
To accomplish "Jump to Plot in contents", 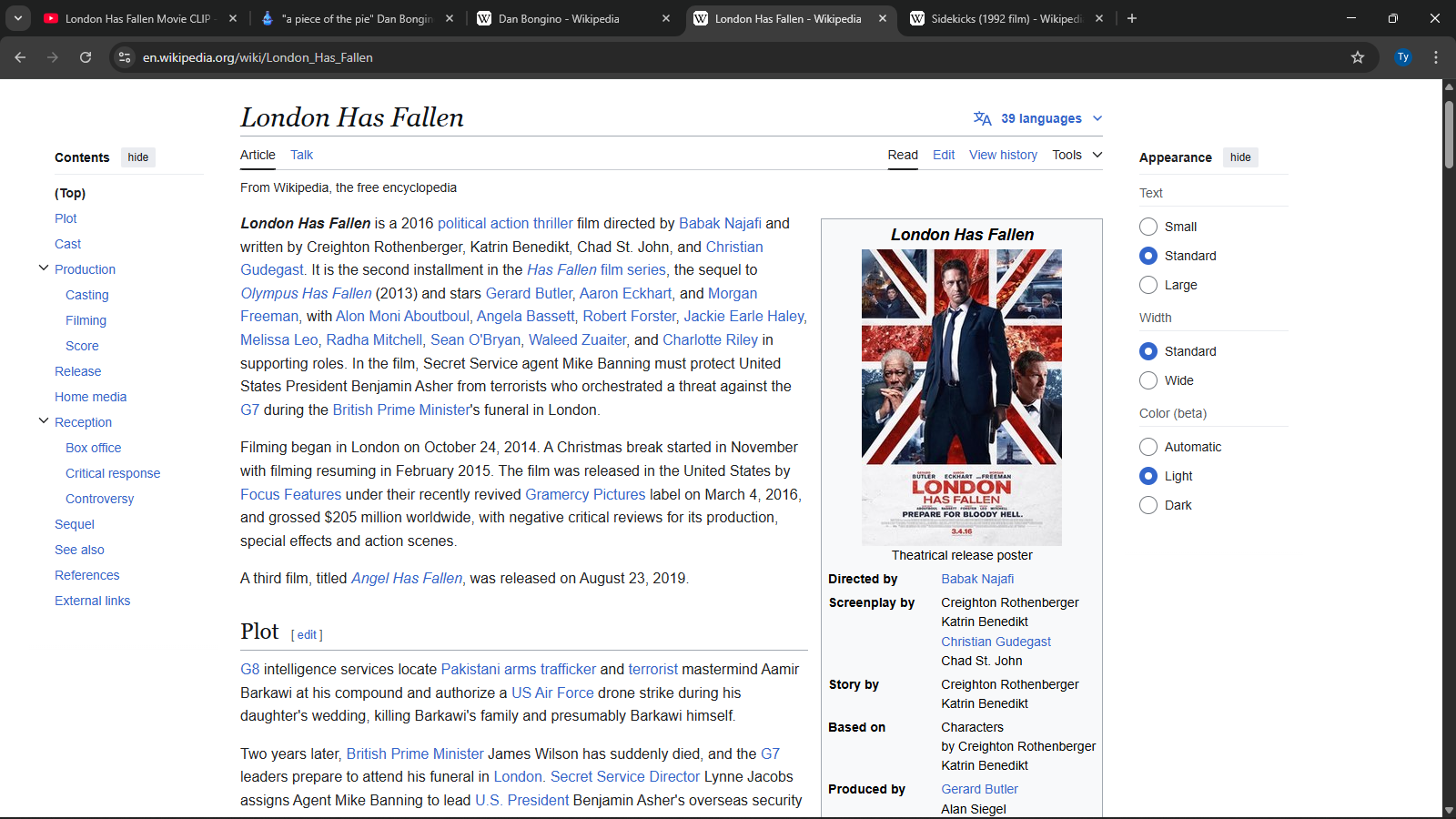I will [x=66, y=218].
